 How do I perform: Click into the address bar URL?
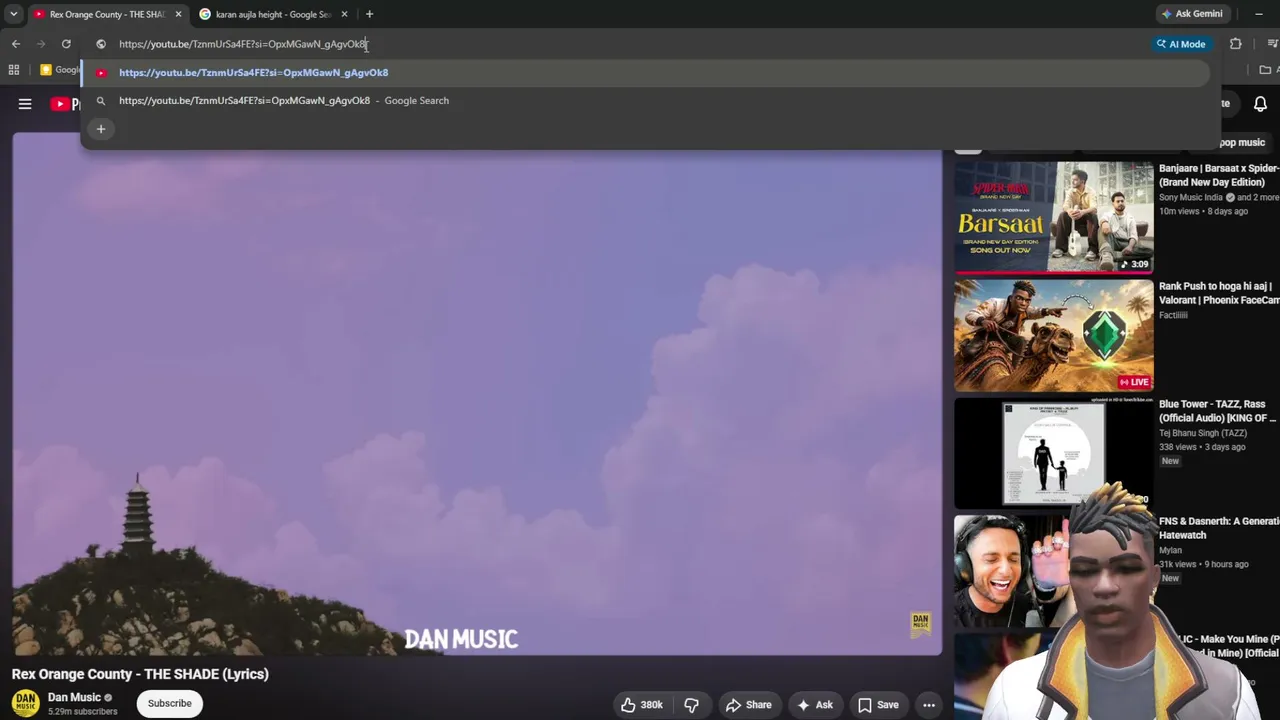(243, 44)
